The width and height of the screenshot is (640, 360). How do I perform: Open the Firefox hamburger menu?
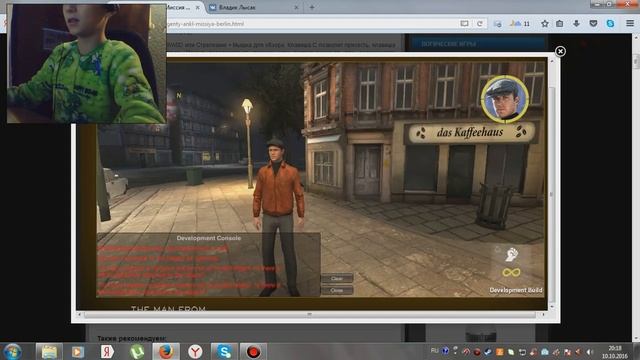tap(630, 24)
